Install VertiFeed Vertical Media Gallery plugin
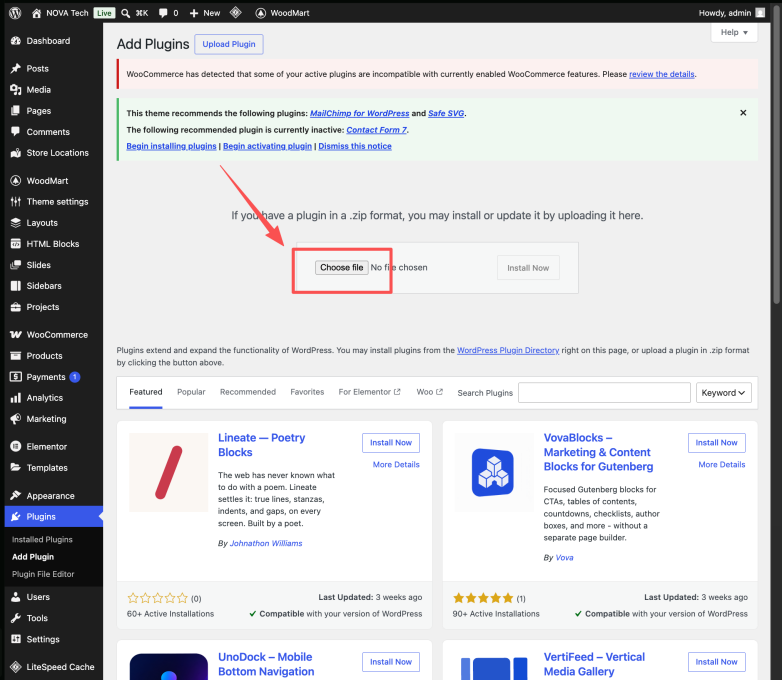Viewport: 782px width, 680px height. click(717, 662)
